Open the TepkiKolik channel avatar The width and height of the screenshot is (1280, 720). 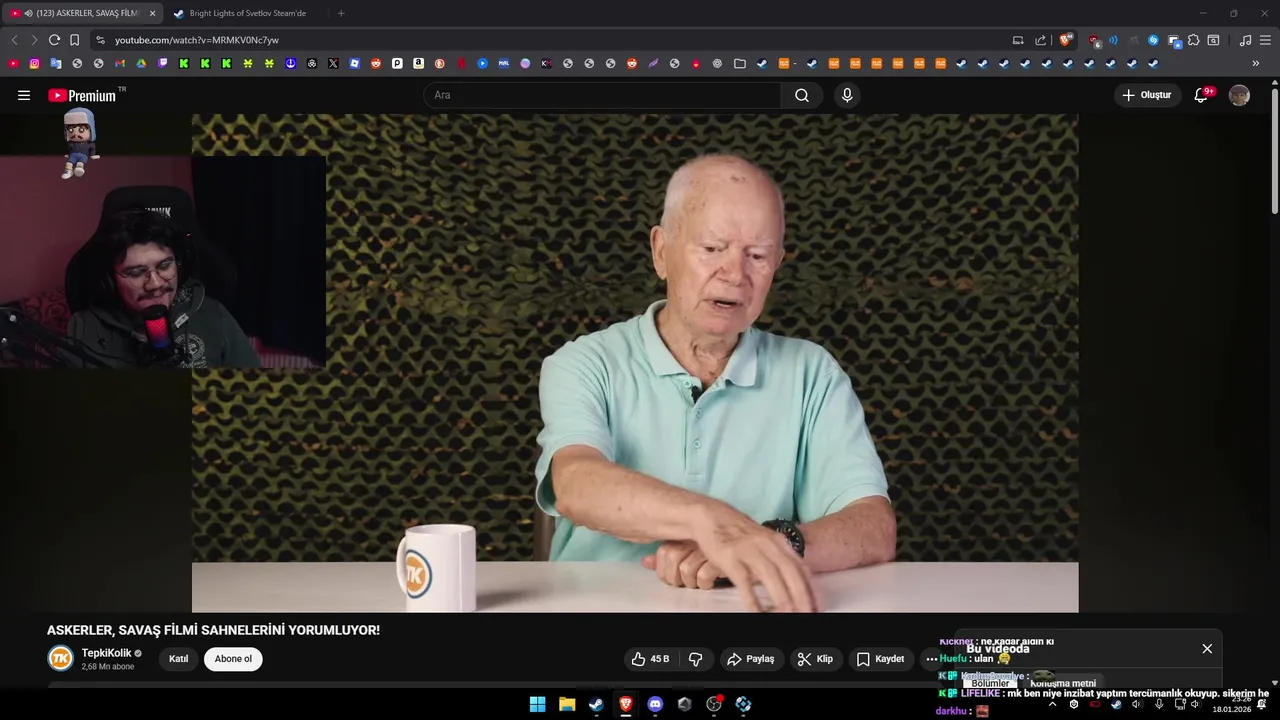pos(61,658)
